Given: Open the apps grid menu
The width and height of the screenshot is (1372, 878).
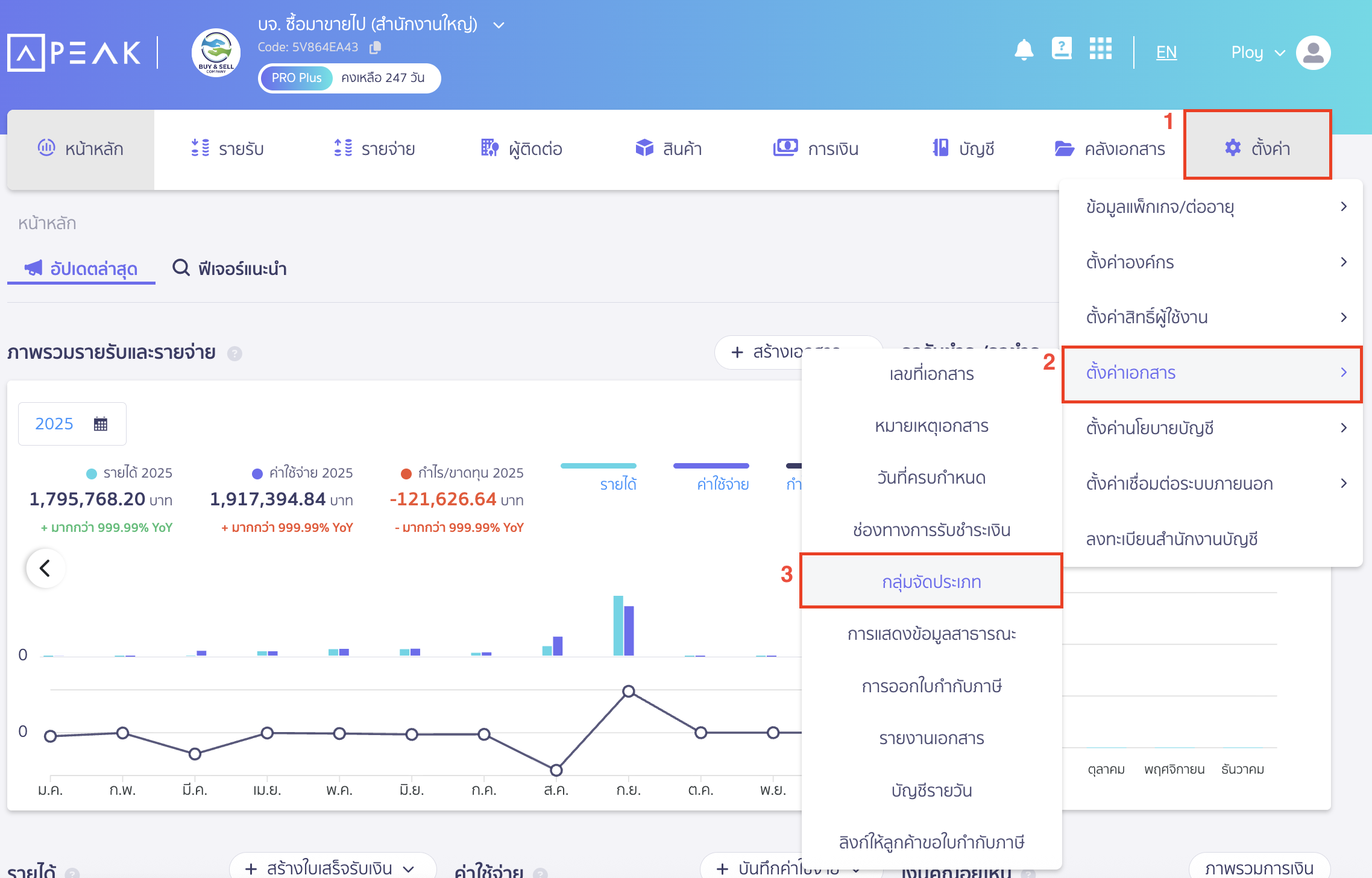Looking at the screenshot, I should [1100, 49].
